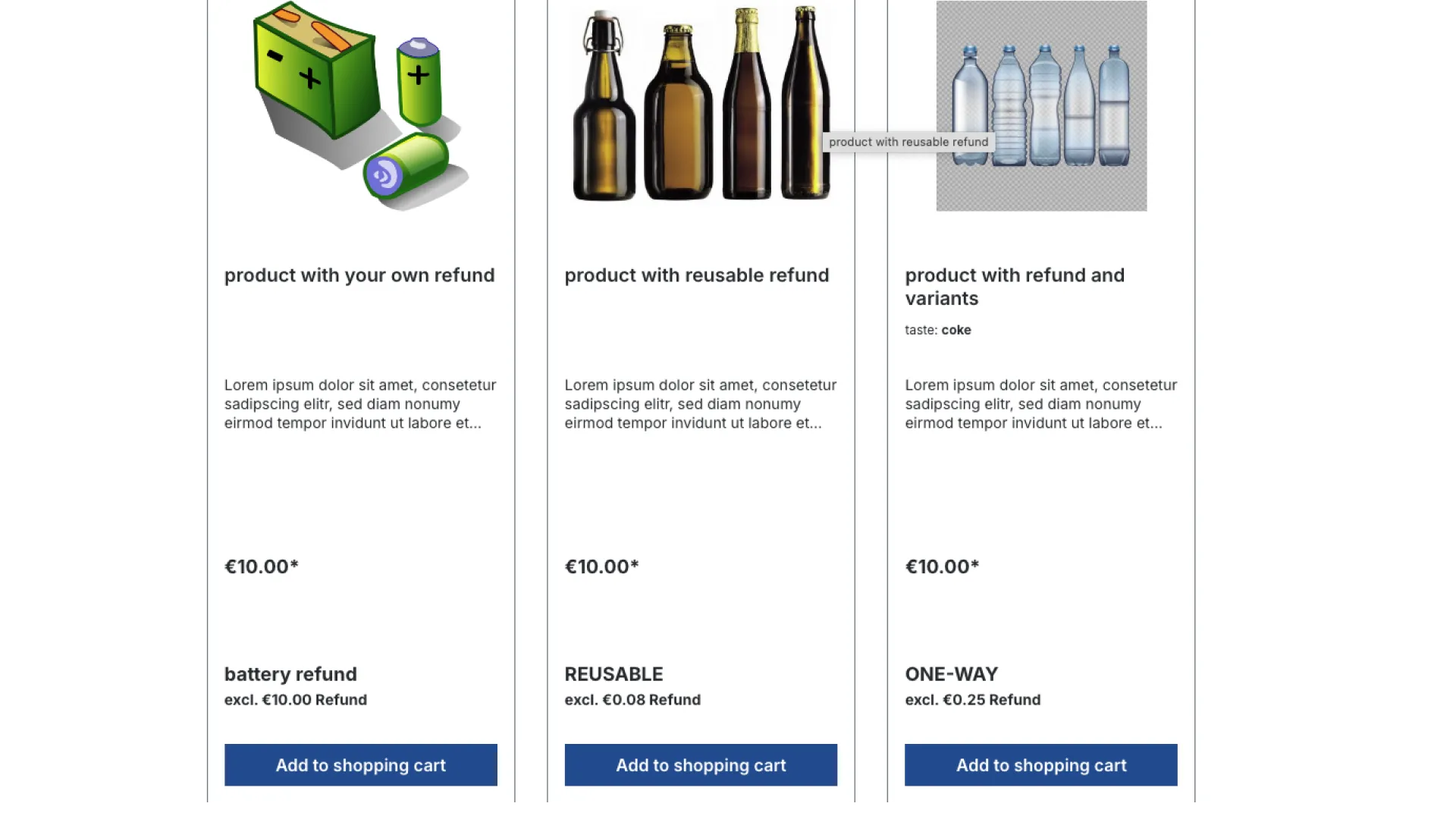1456x819 pixels.
Task: Click the 'product with reusable refund' tooltip
Action: 908,142
